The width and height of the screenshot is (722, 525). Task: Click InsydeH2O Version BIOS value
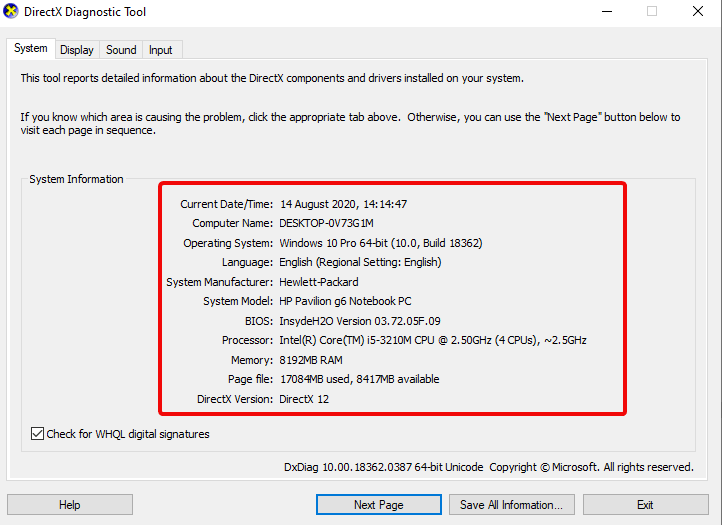(360, 321)
